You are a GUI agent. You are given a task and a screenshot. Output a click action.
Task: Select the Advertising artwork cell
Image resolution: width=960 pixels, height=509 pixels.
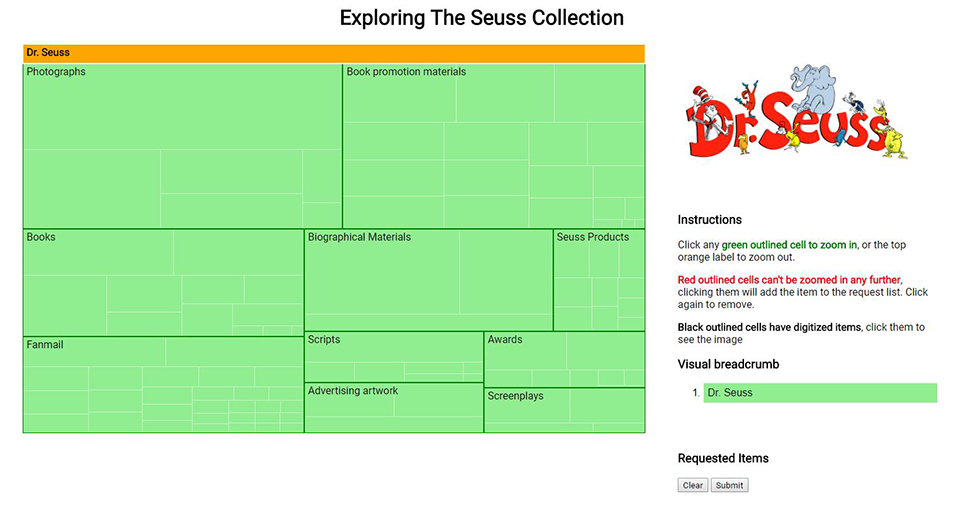click(x=394, y=408)
